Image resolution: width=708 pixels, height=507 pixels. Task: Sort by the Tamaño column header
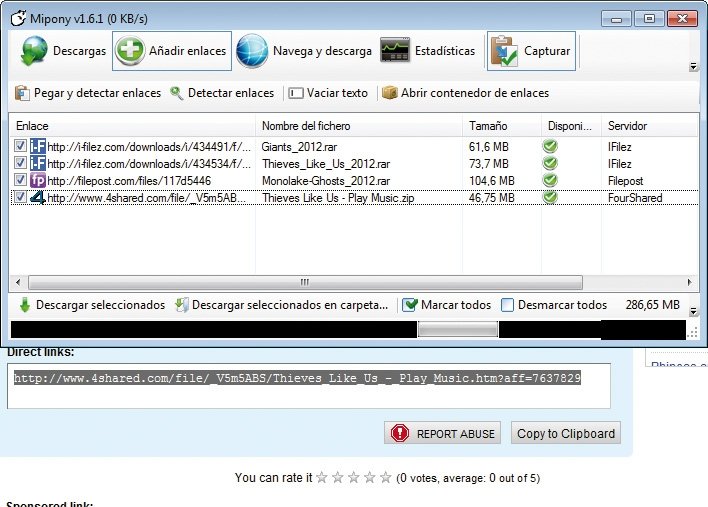click(502, 126)
